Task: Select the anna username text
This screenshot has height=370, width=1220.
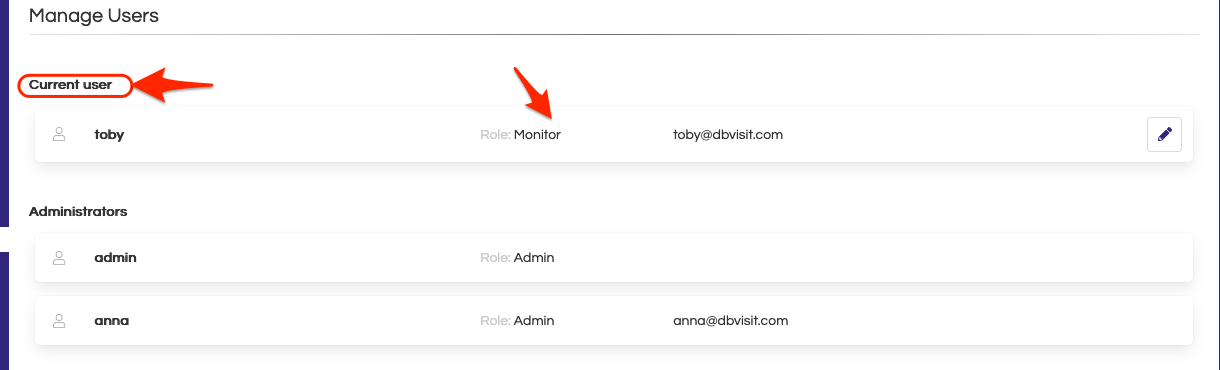Action: 112,321
